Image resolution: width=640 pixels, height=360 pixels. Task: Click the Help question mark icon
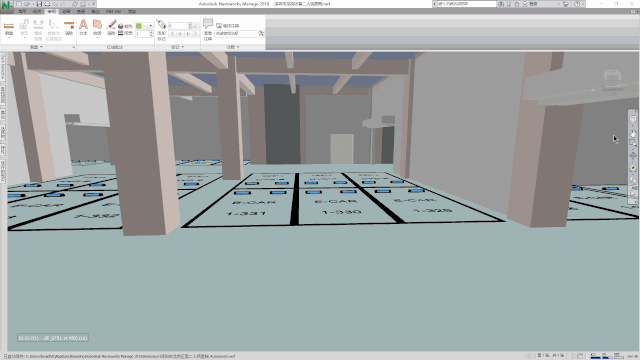click(x=577, y=4)
